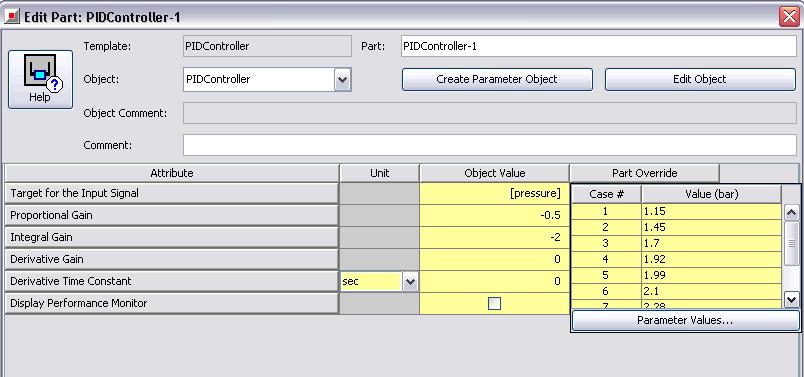This screenshot has height=377, width=804.
Task: Close the Edit Part dialog
Action: pyautogui.click(x=789, y=17)
